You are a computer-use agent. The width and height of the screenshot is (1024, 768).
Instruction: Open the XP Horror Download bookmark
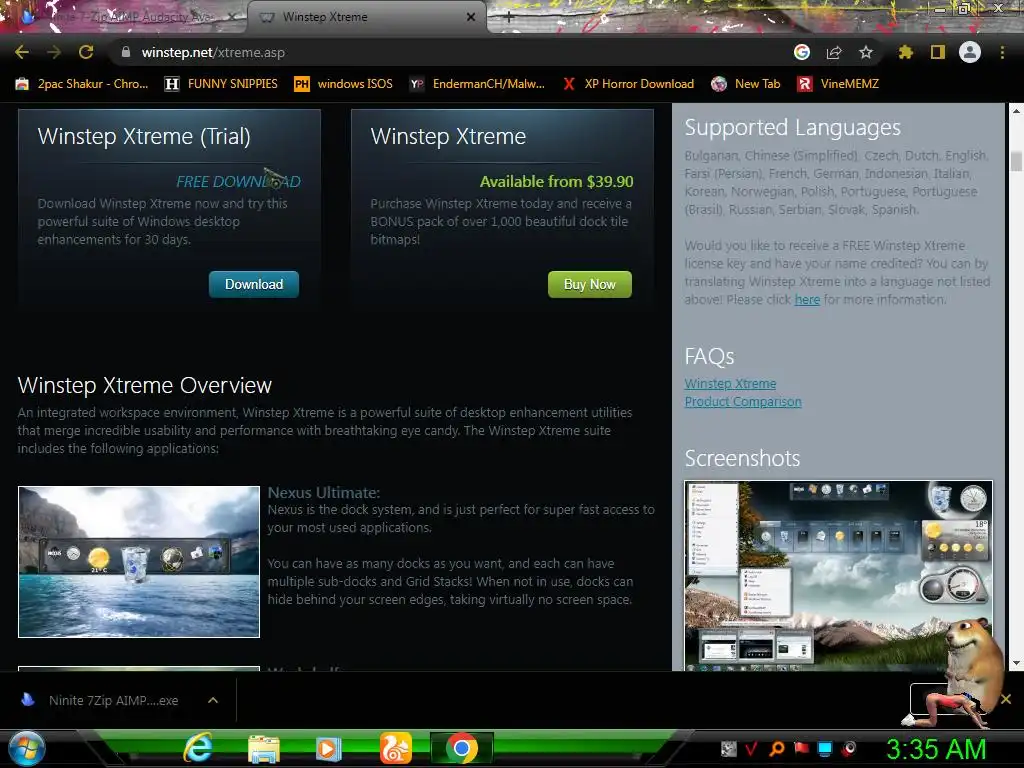pos(628,84)
